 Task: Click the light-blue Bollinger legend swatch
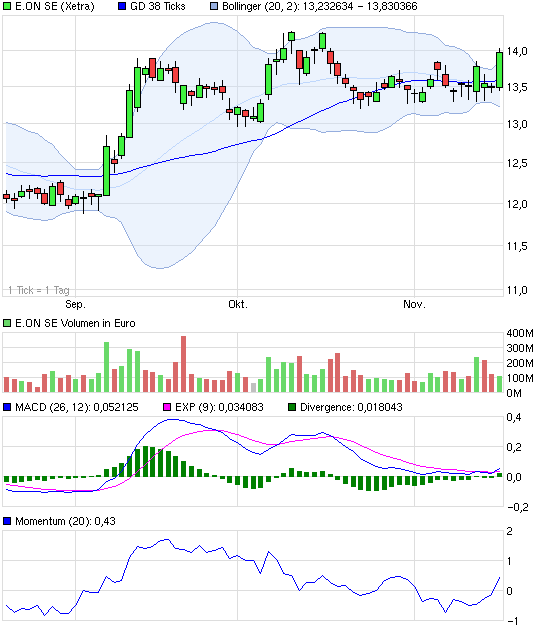tap(214, 6)
